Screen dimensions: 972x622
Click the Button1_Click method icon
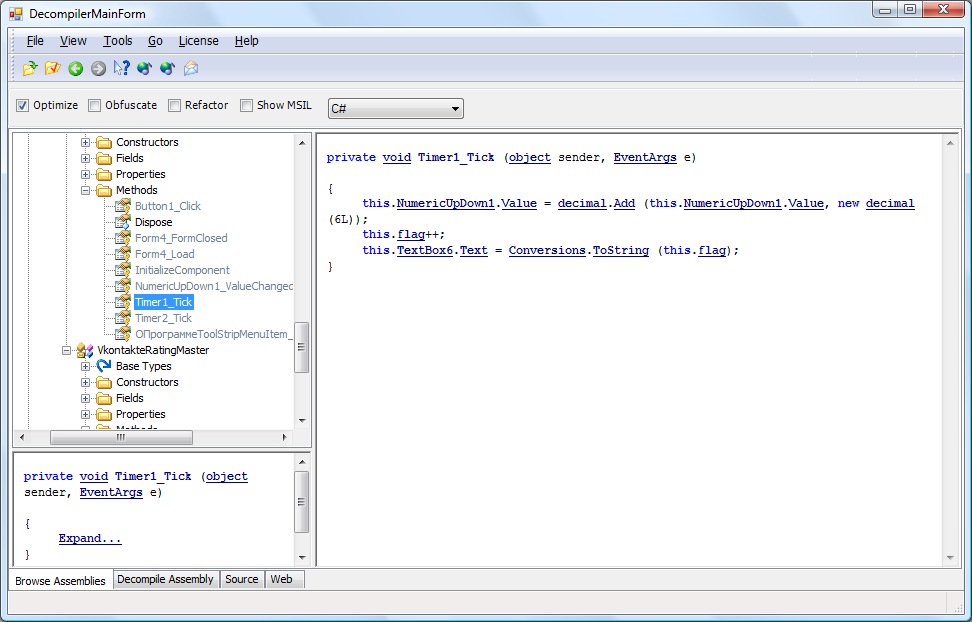(x=123, y=206)
